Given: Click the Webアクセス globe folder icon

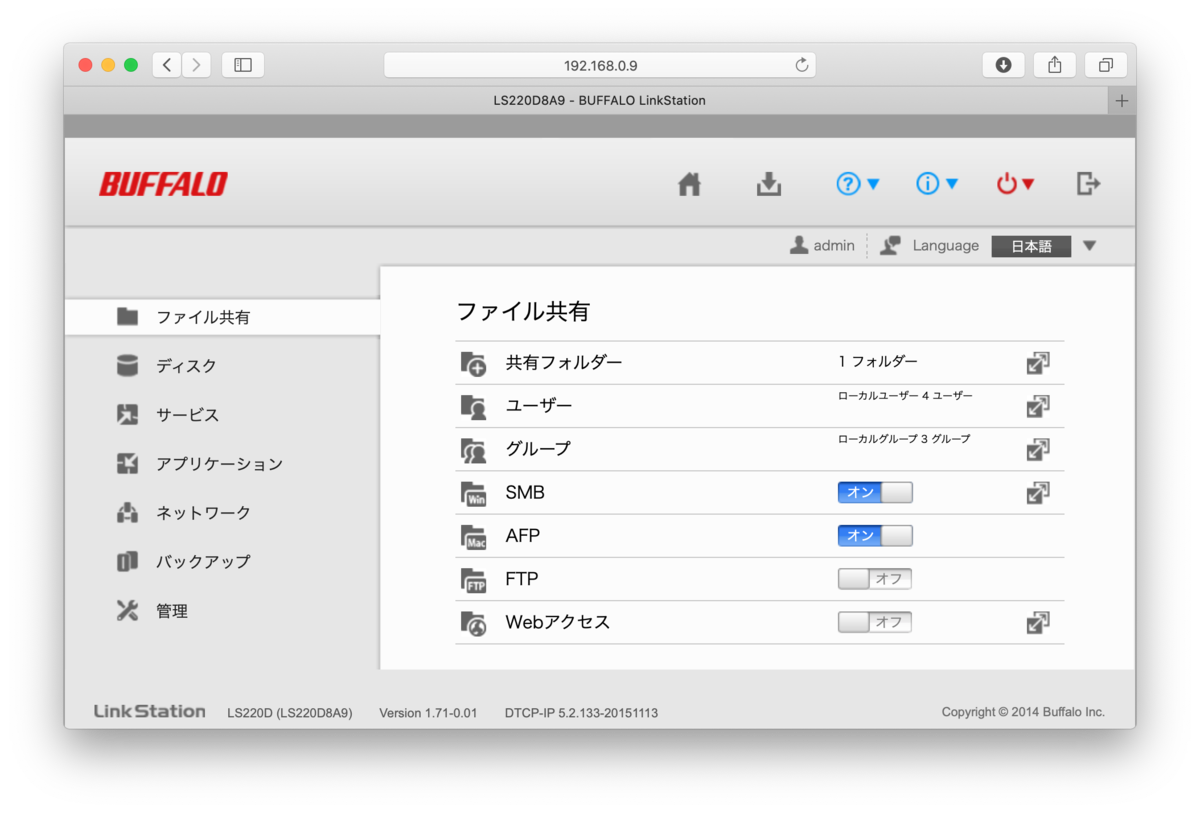Looking at the screenshot, I should click(x=473, y=623).
